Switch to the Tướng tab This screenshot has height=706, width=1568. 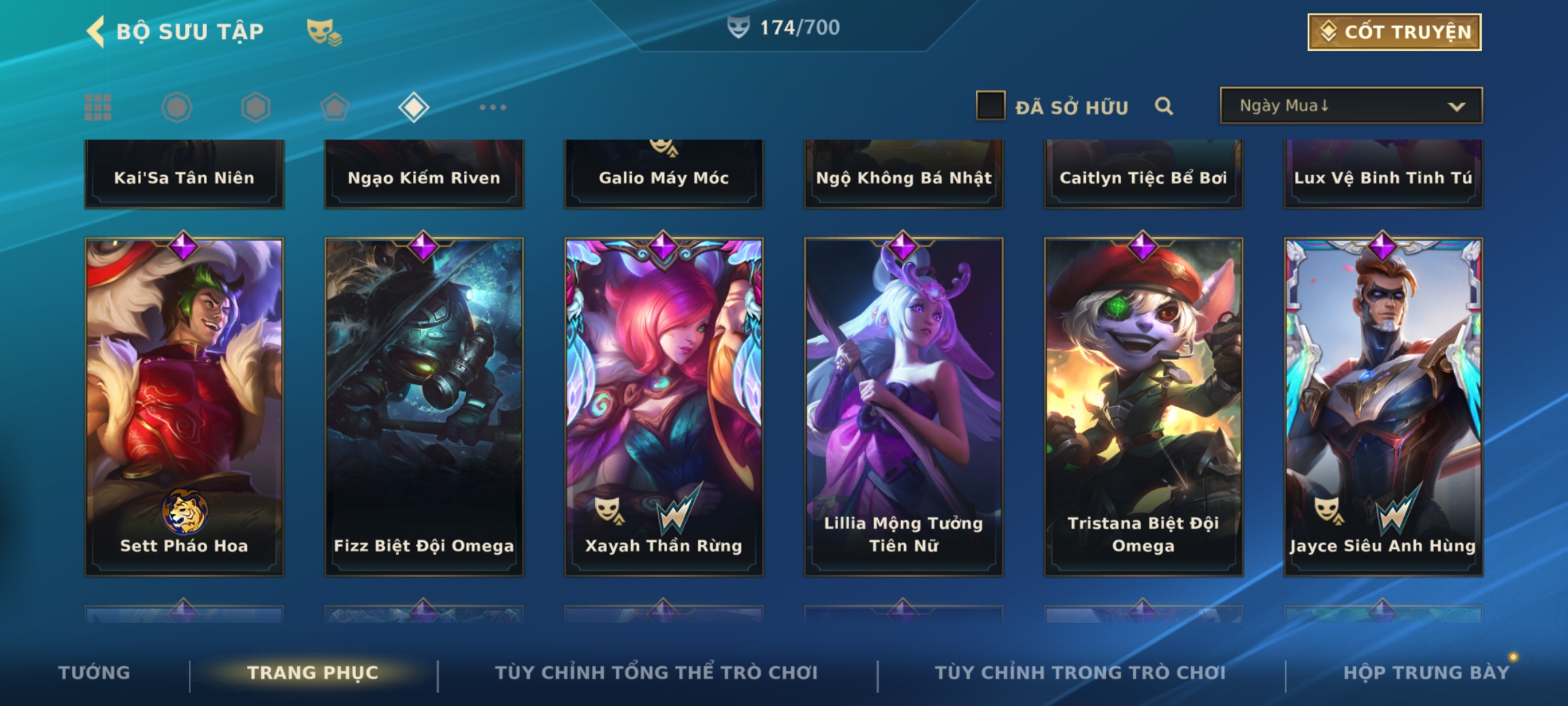click(95, 673)
